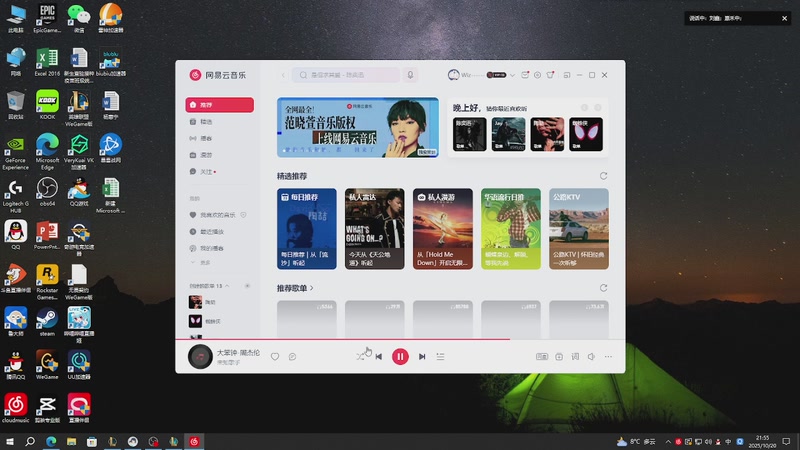Image resolution: width=800 pixels, height=450 pixels.
Task: Open the 私人漫游 Hold Me Down card
Action: click(x=443, y=229)
